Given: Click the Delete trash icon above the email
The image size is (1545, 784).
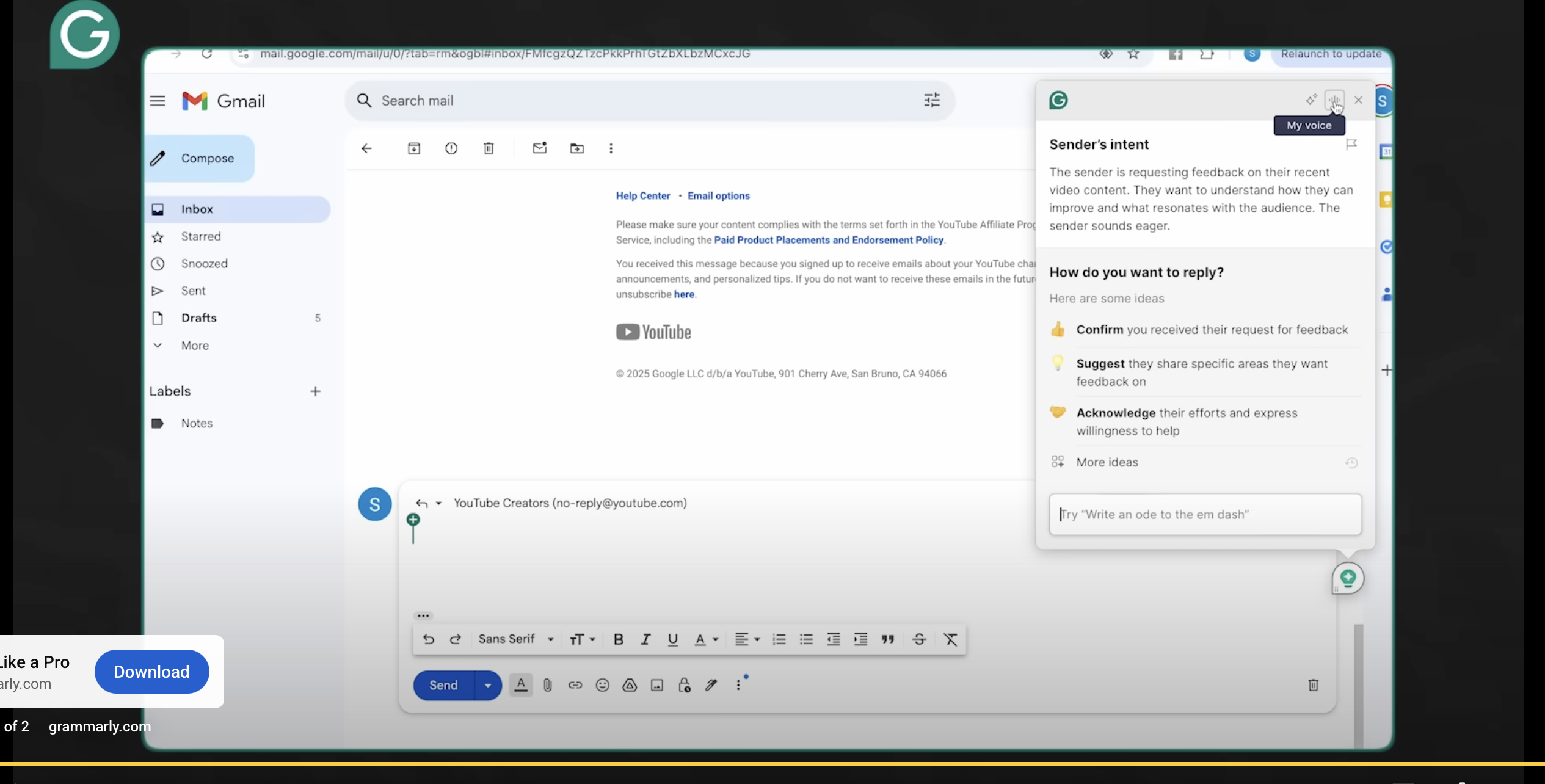Looking at the screenshot, I should click(489, 148).
